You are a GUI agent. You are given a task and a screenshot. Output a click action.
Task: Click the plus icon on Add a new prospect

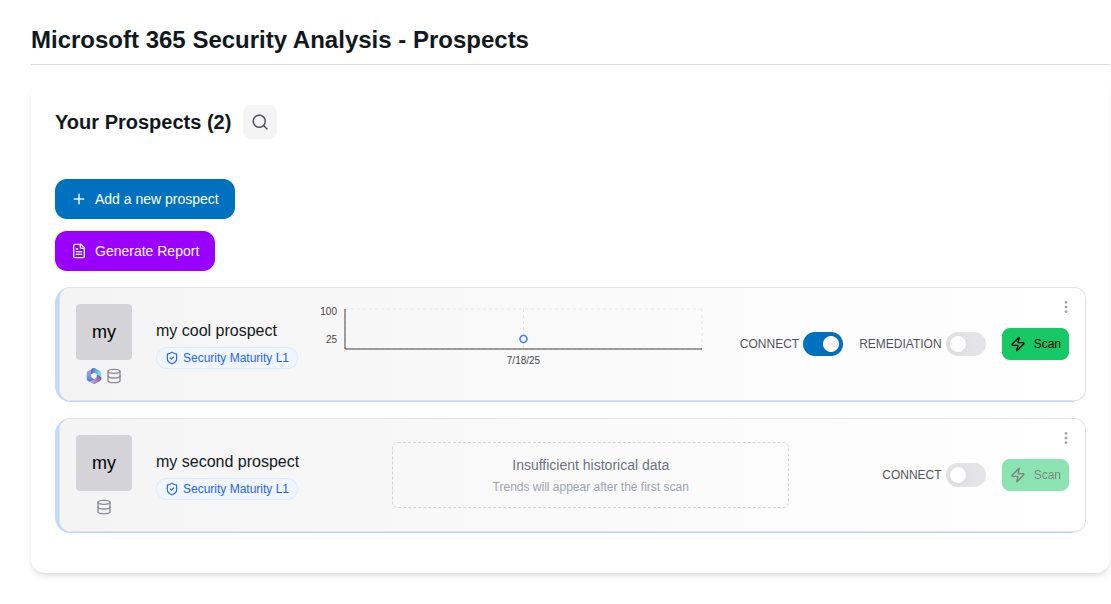[x=77, y=198]
